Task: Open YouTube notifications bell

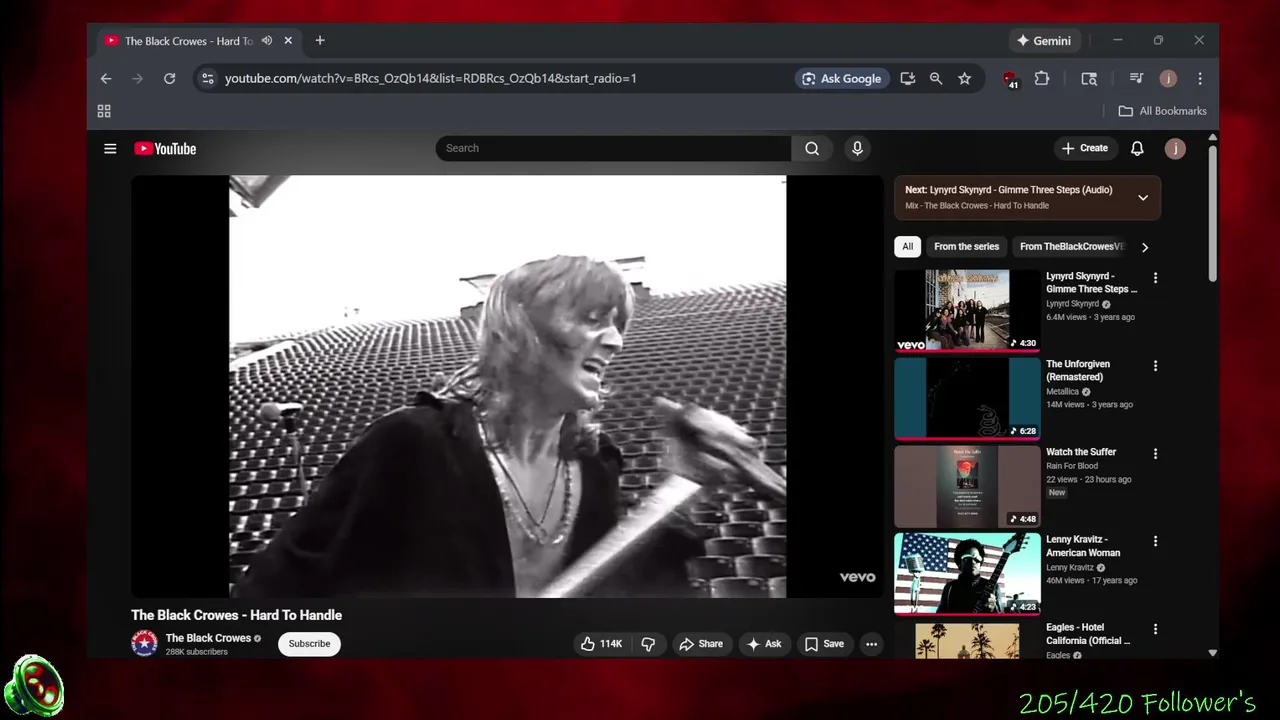Action: pos(1137,148)
